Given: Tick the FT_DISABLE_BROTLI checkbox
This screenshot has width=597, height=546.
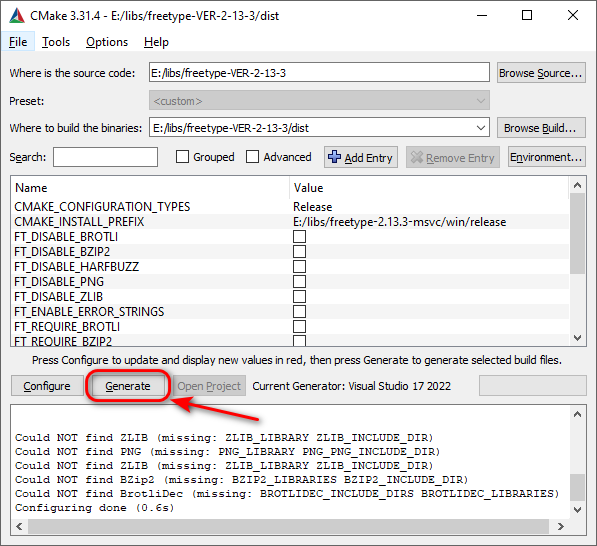Looking at the screenshot, I should [x=299, y=236].
